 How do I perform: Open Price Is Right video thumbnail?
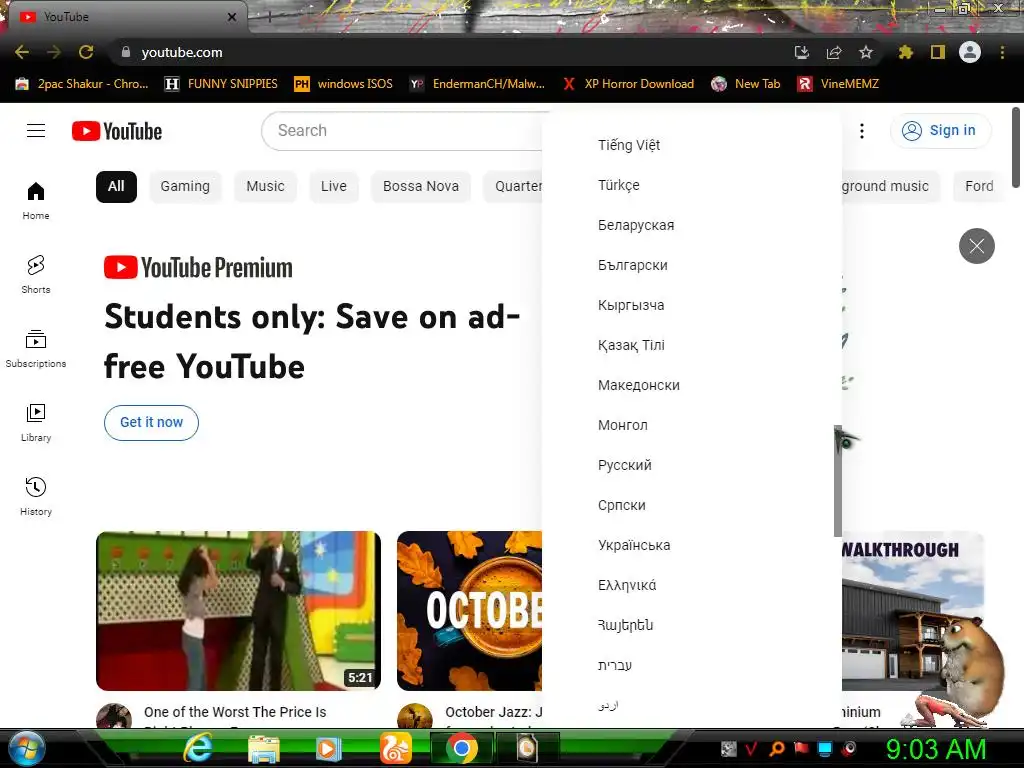(x=238, y=611)
